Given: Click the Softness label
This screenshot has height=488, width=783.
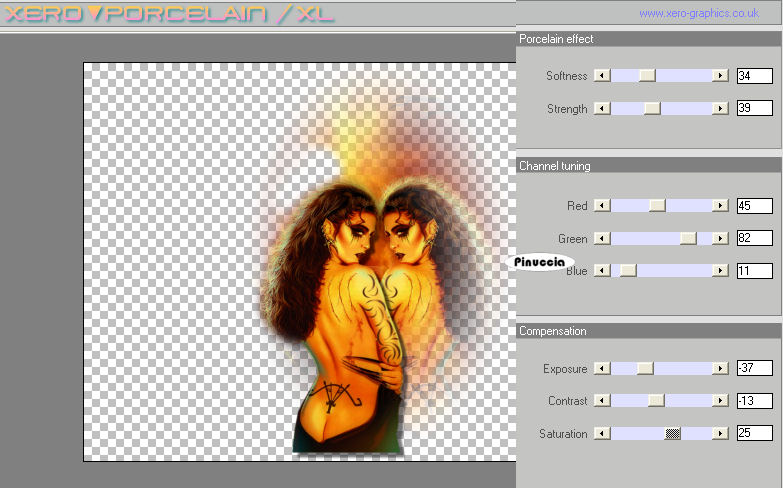Looking at the screenshot, I should [x=567, y=76].
